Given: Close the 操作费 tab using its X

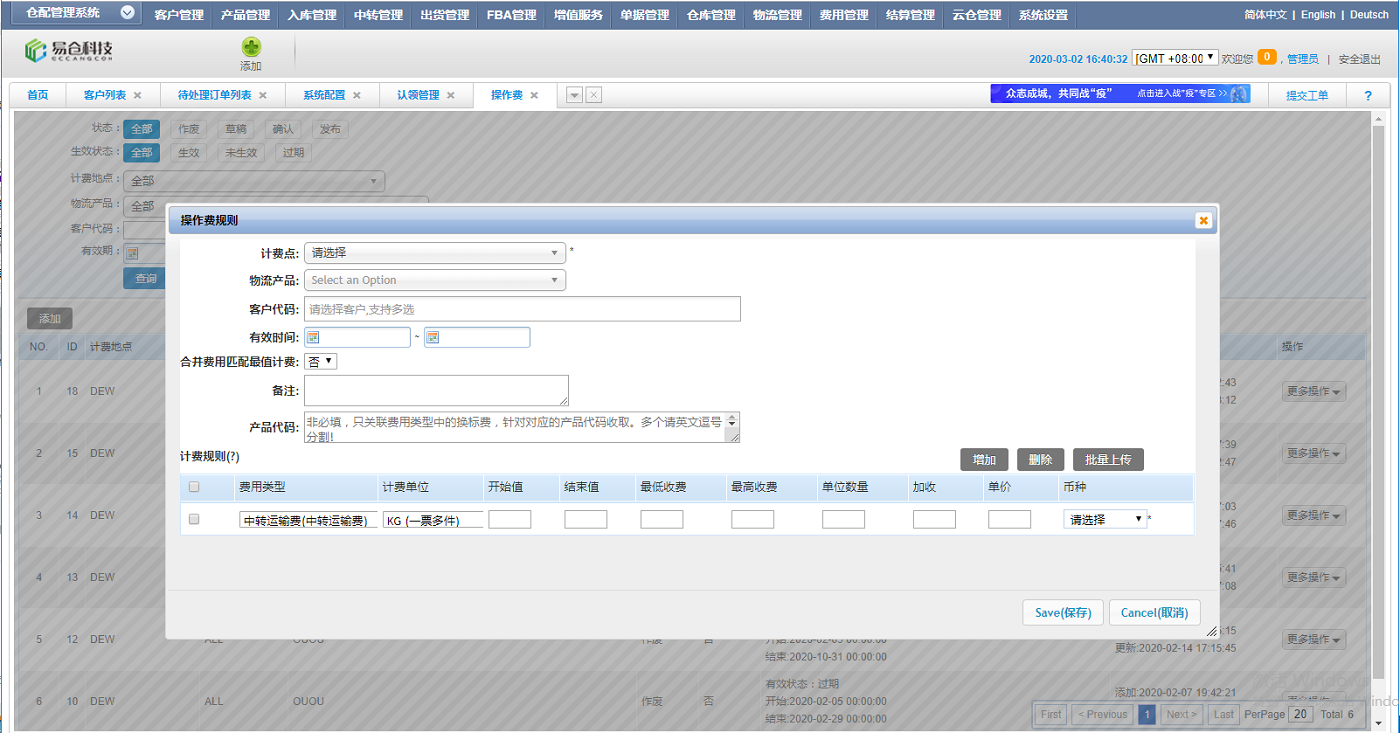Looking at the screenshot, I should [x=534, y=96].
